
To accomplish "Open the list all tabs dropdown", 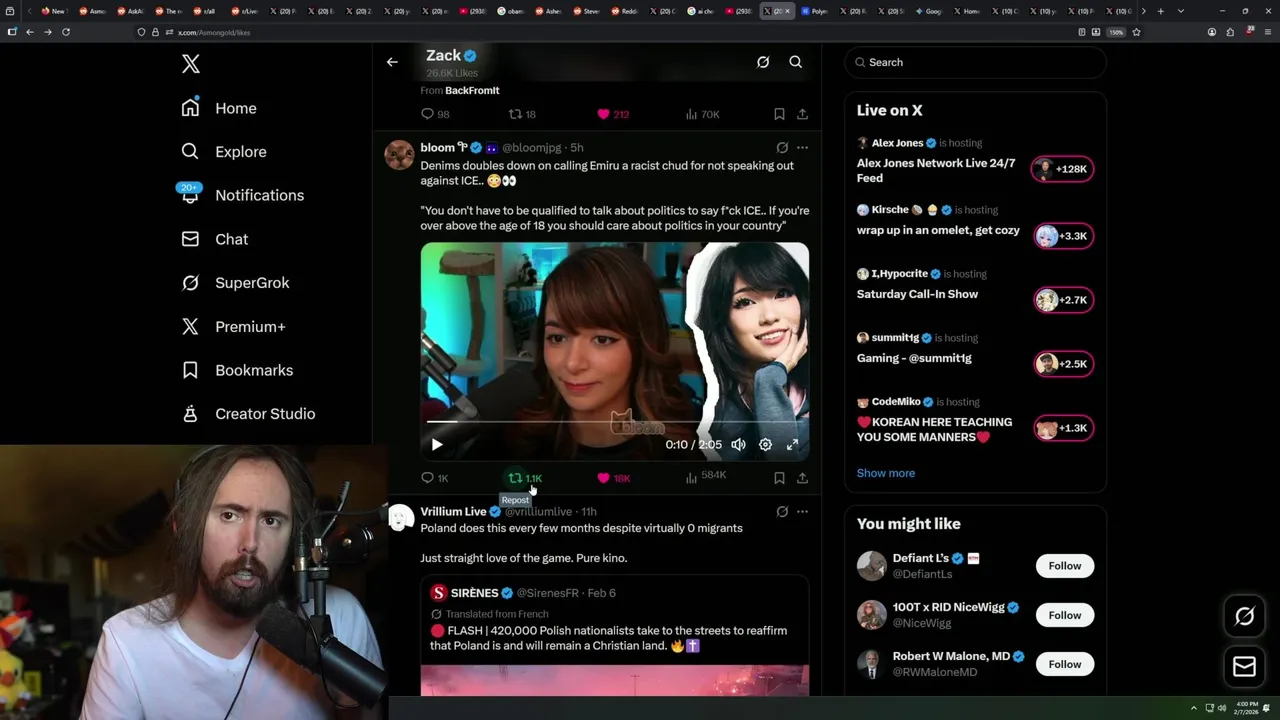I will [1181, 11].
